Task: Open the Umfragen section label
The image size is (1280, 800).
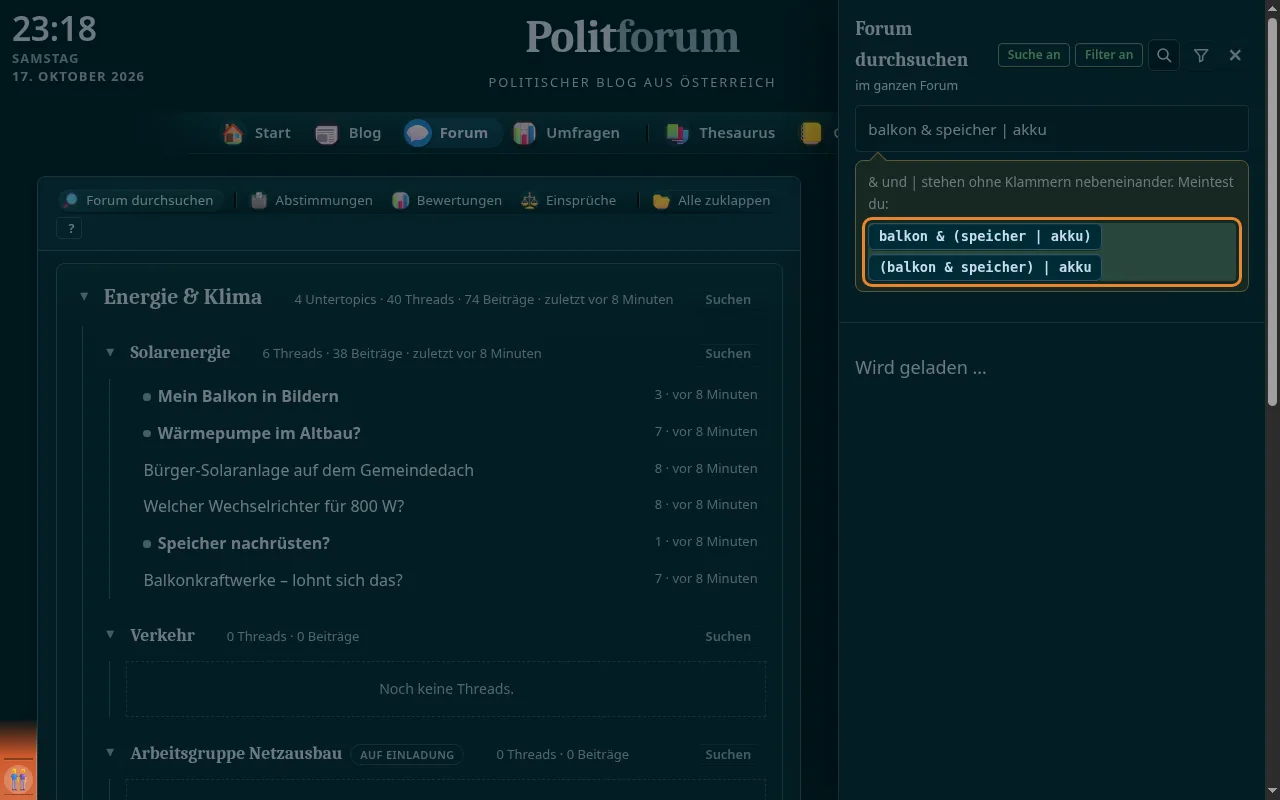Action: pos(583,133)
